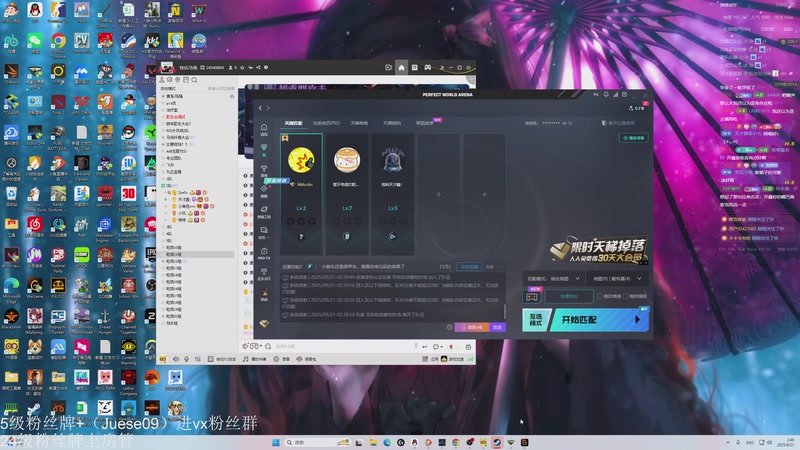
Task: Click the 开始匹配 start matching button
Action: (x=600, y=320)
